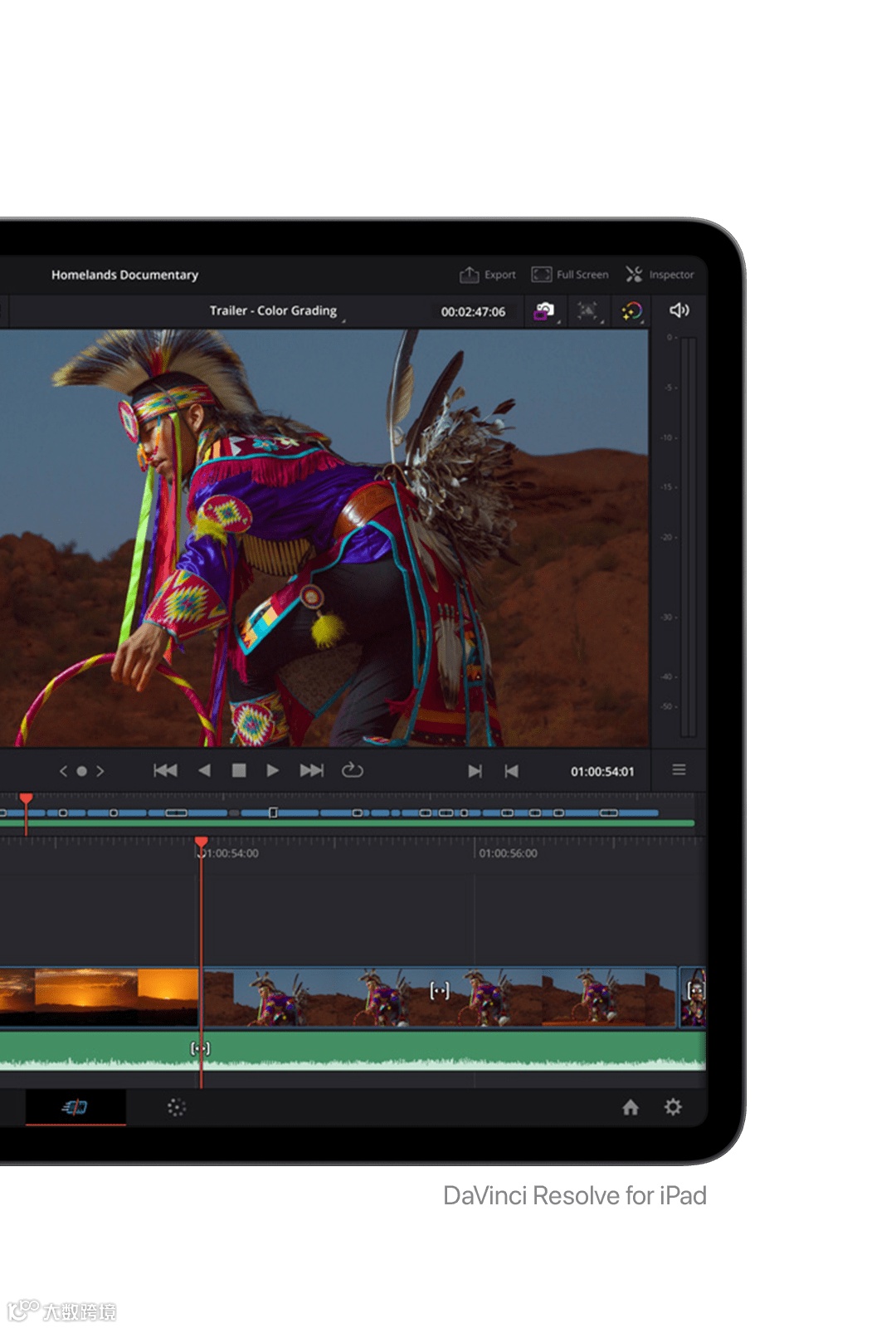
Task: Click the playhead handle on detailed timeline ruler
Action: point(201,843)
